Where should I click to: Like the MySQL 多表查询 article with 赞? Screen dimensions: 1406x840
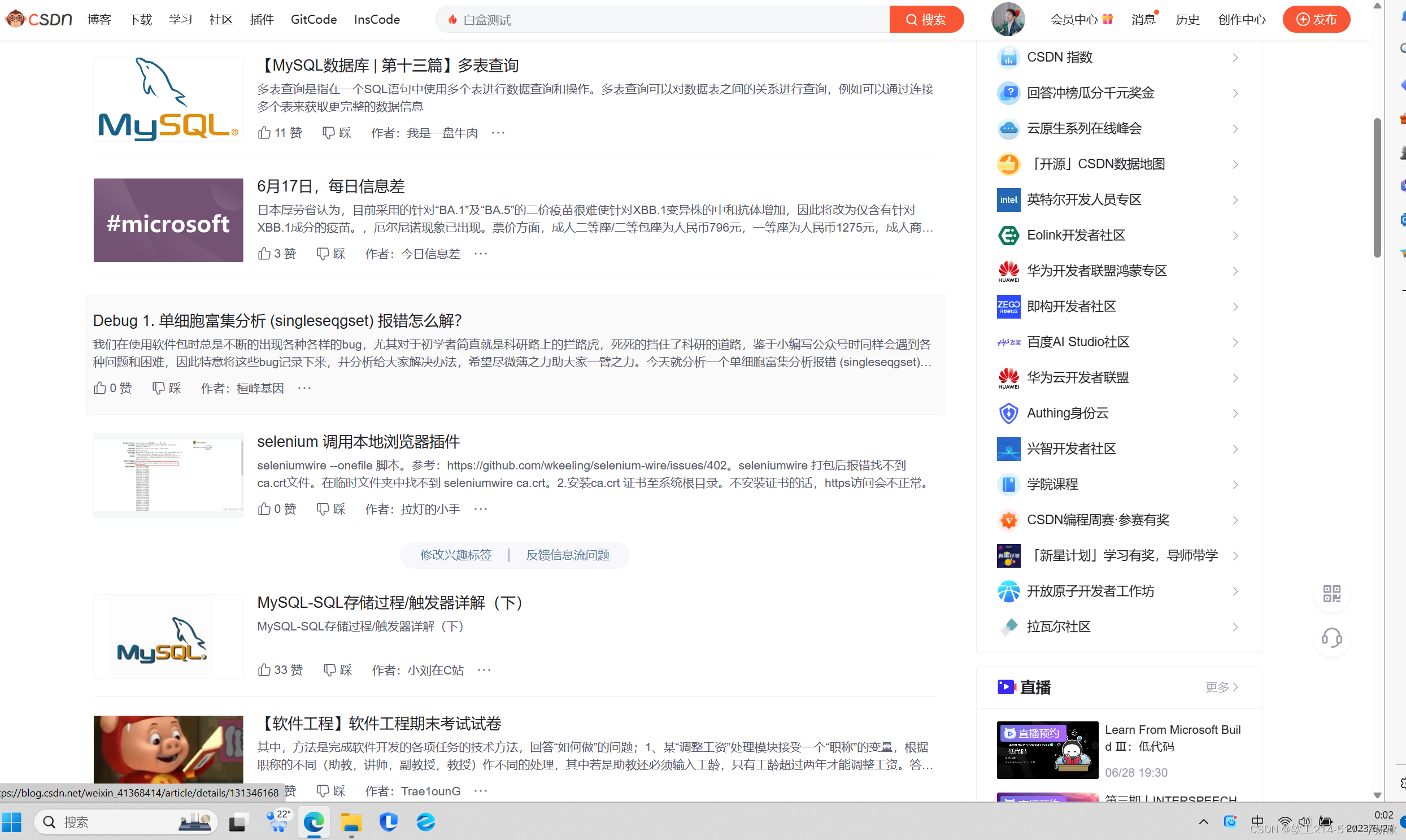point(279,132)
